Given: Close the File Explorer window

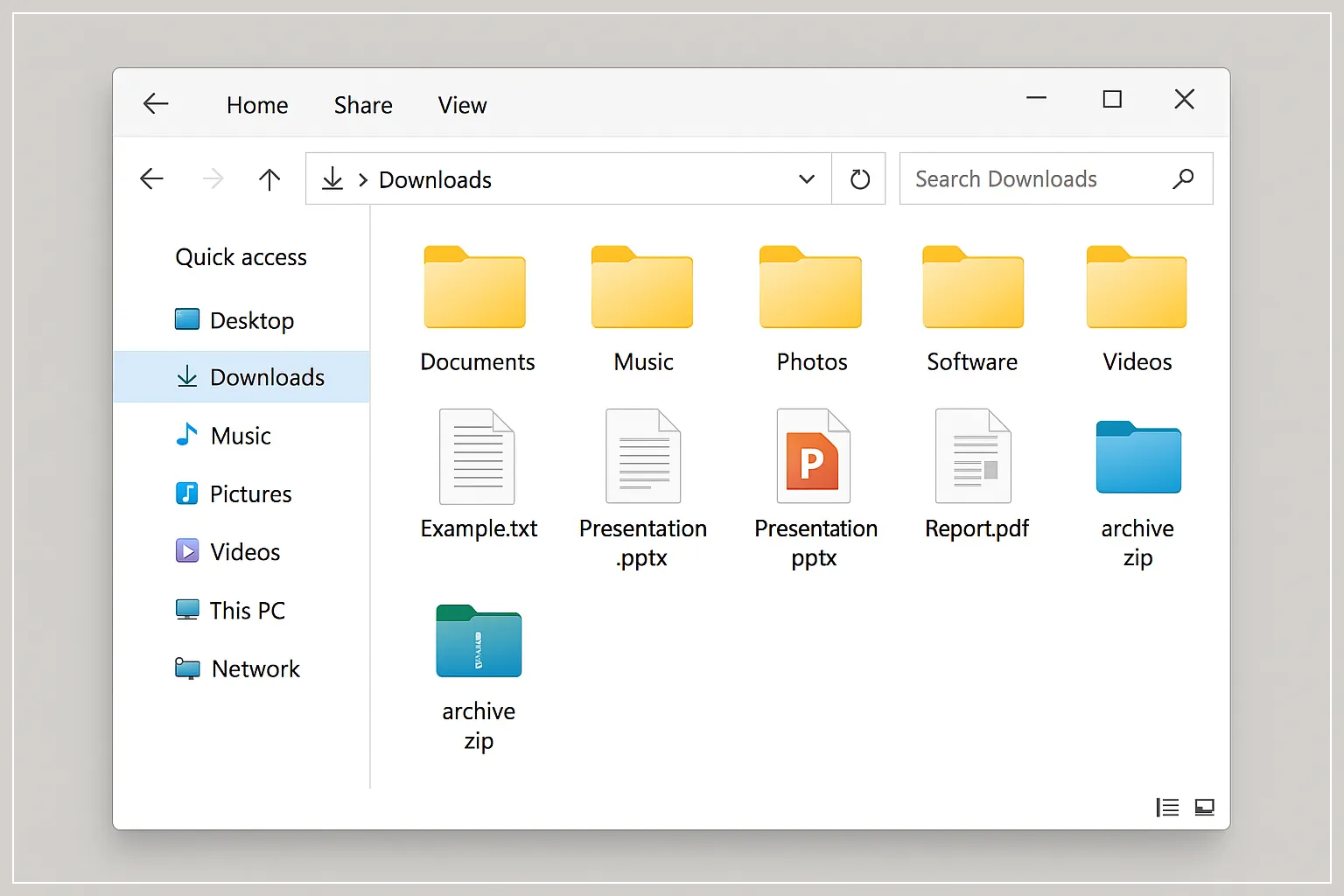Looking at the screenshot, I should click(x=1185, y=99).
